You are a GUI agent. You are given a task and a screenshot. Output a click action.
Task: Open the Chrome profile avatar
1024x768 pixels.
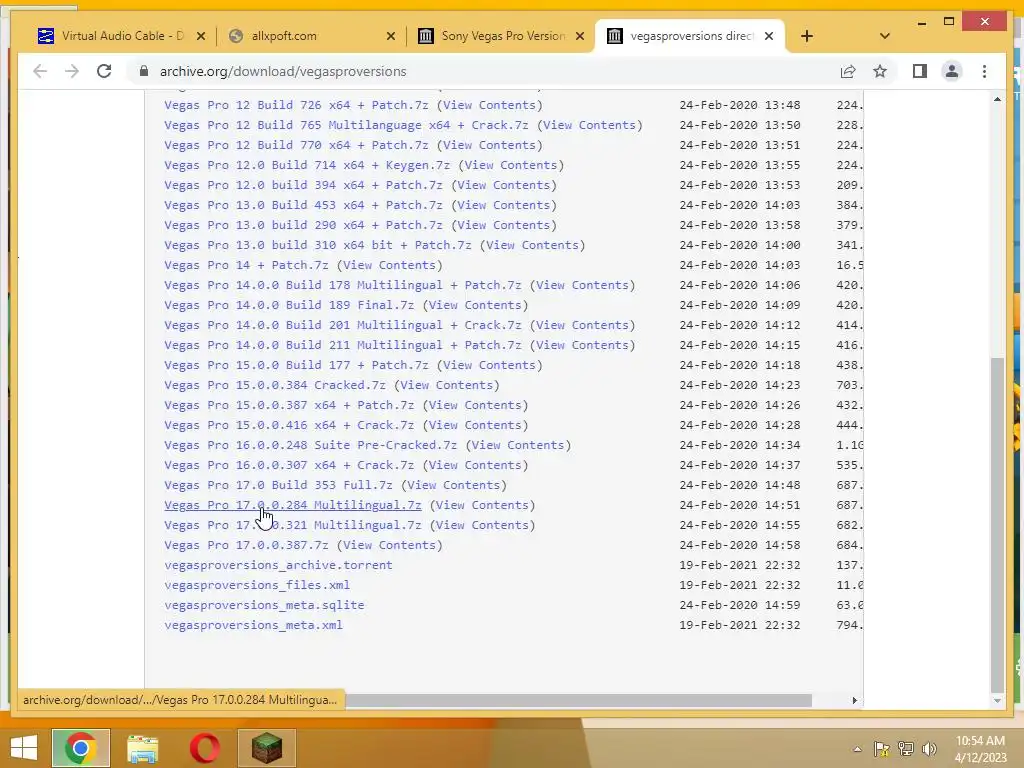952,71
